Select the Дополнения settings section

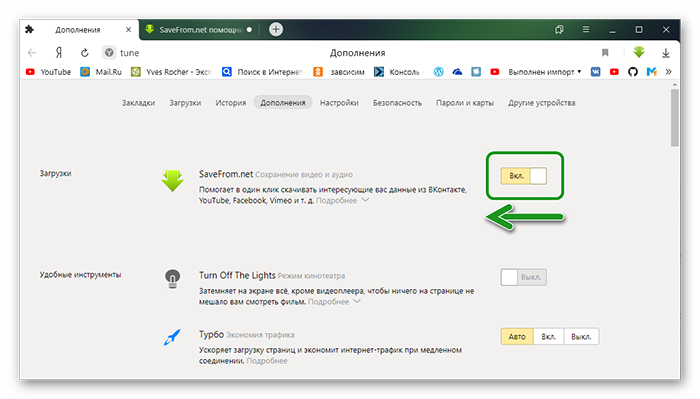[283, 103]
